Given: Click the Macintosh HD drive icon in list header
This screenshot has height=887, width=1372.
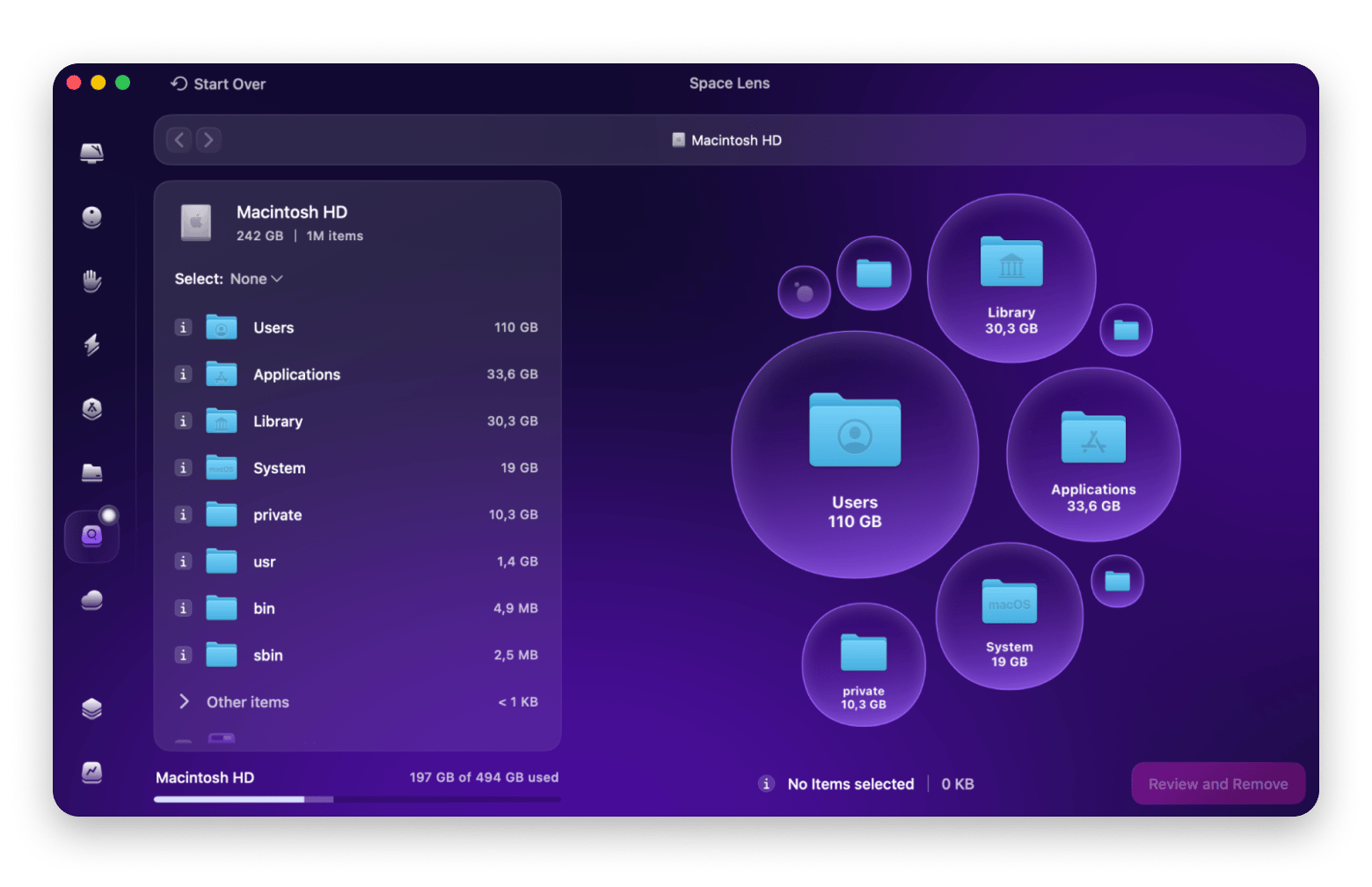Looking at the screenshot, I should [x=196, y=223].
